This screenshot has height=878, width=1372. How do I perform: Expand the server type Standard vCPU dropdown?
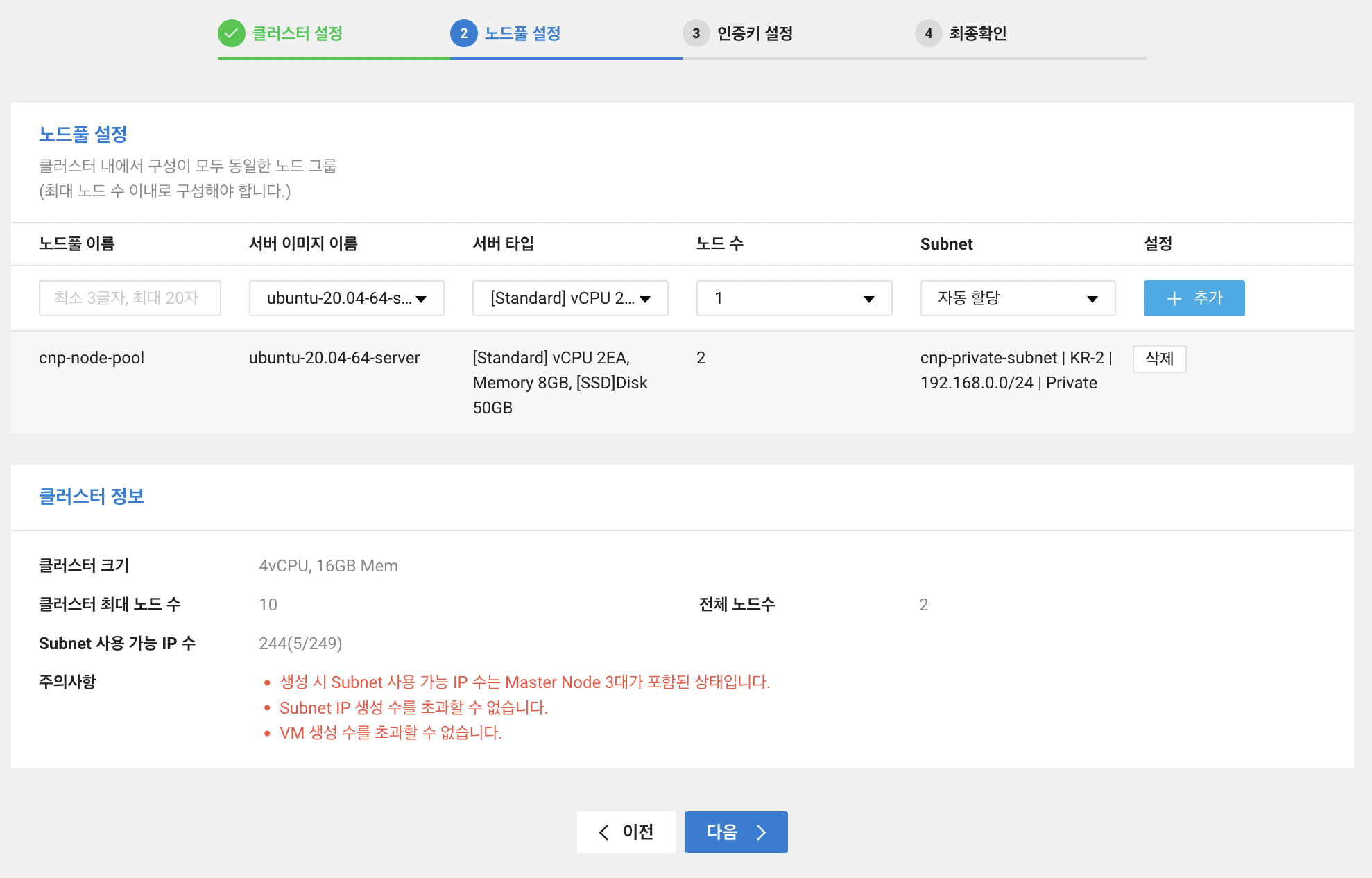tap(569, 298)
